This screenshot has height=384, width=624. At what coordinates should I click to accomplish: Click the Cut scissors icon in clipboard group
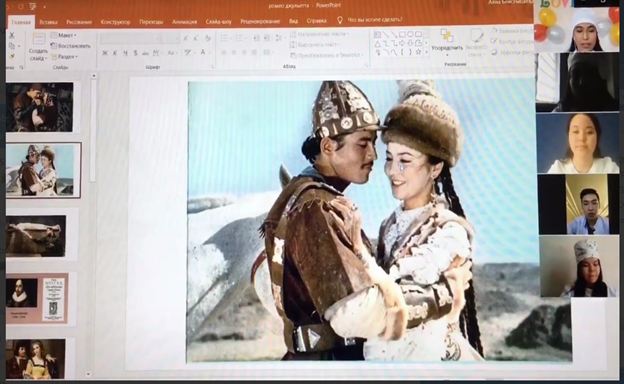click(12, 35)
